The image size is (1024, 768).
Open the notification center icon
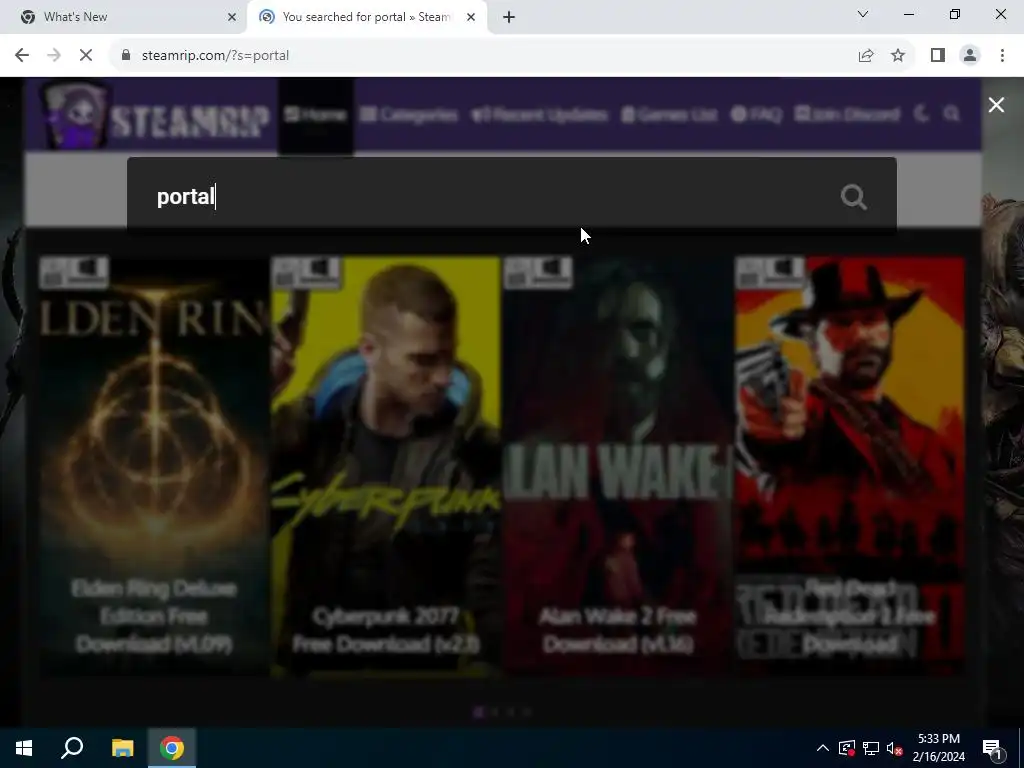pyautogui.click(x=992, y=748)
